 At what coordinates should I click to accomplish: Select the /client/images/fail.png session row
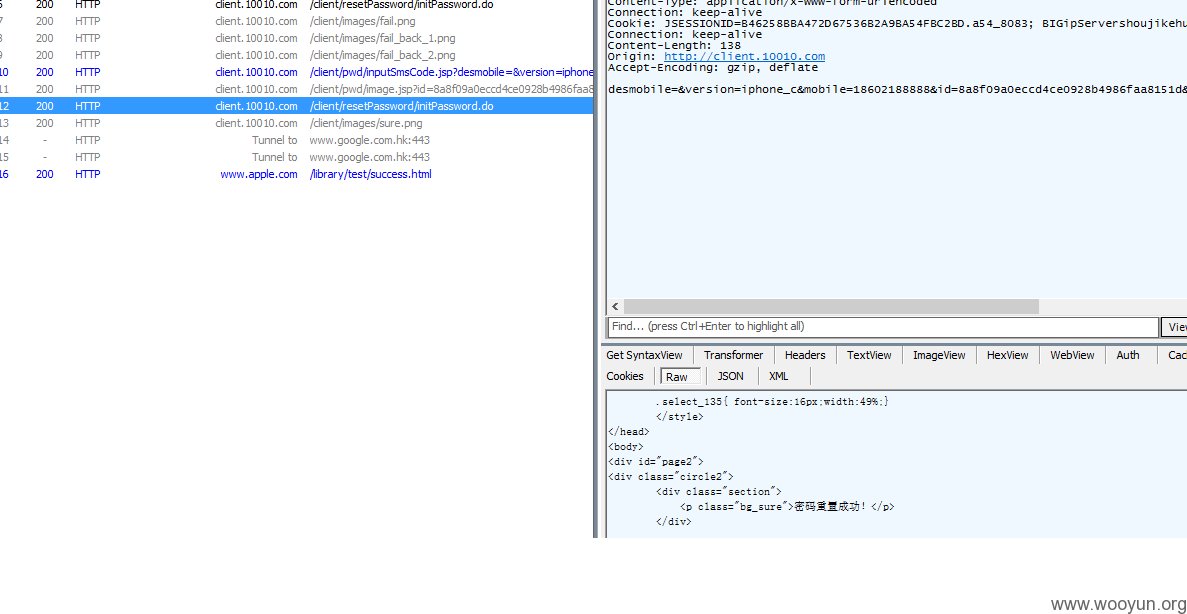click(296, 21)
